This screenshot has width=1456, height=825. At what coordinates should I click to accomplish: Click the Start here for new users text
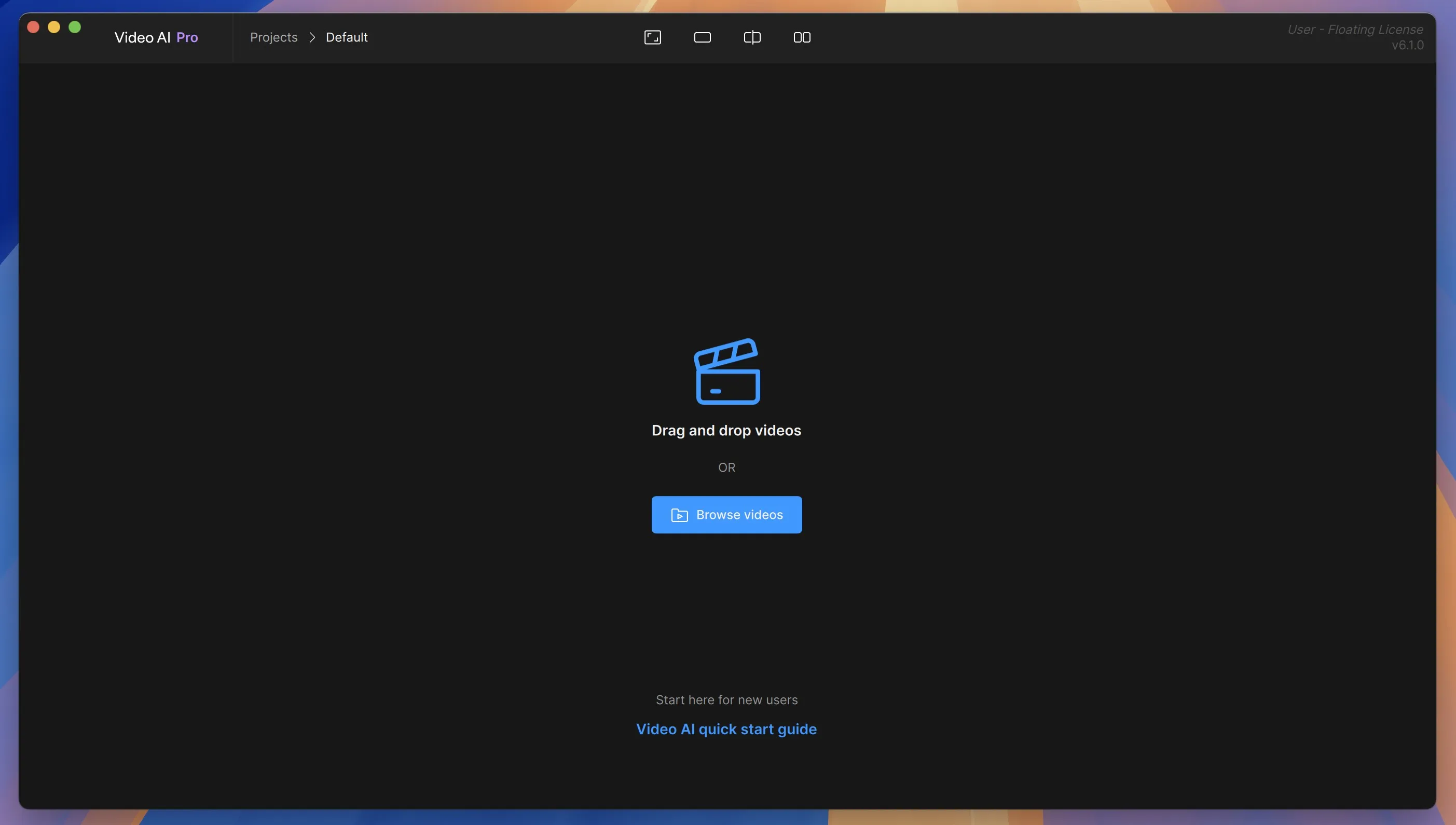tap(727, 700)
